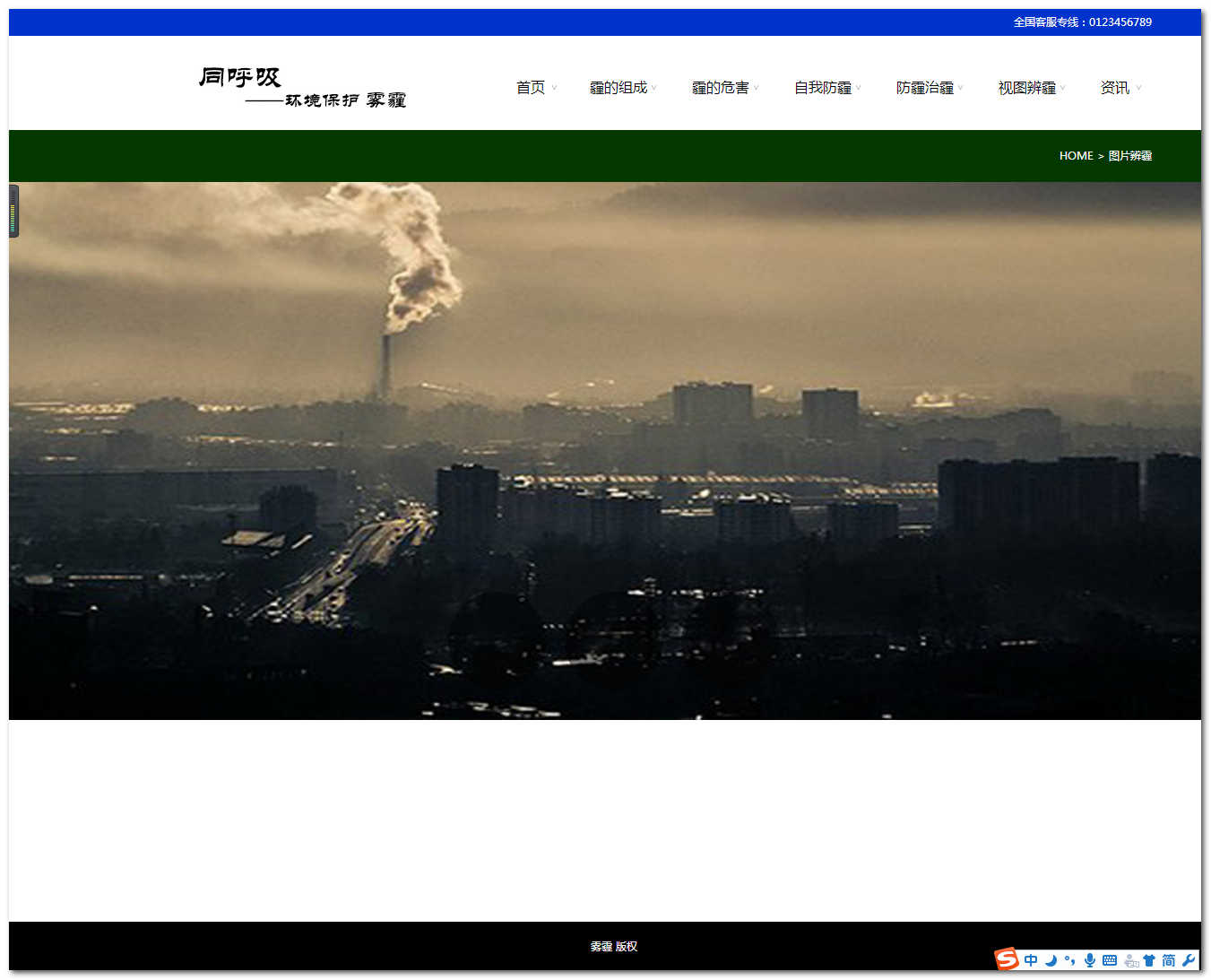This screenshot has width=1211, height=980.
Task: Open the 霾的组成 menu item
Action: [x=618, y=88]
